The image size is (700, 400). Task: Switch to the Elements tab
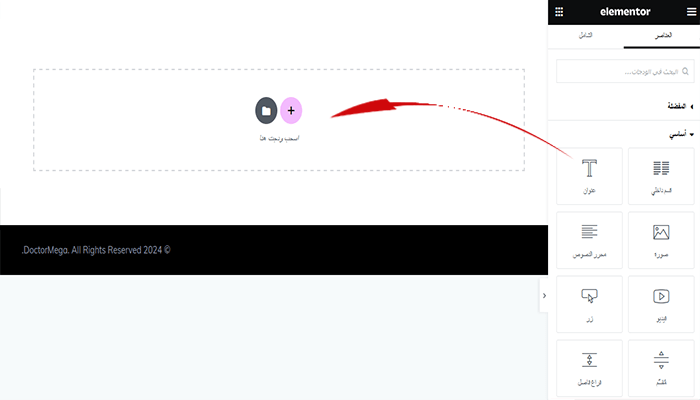click(x=663, y=35)
